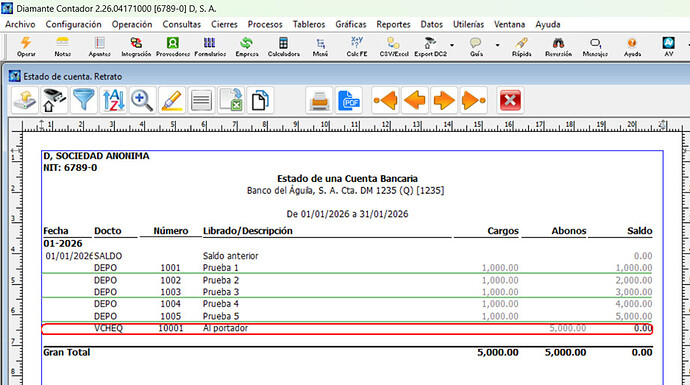Expand the arrow next to Export DC2
This screenshot has width=690, height=385.
[x=452, y=45]
